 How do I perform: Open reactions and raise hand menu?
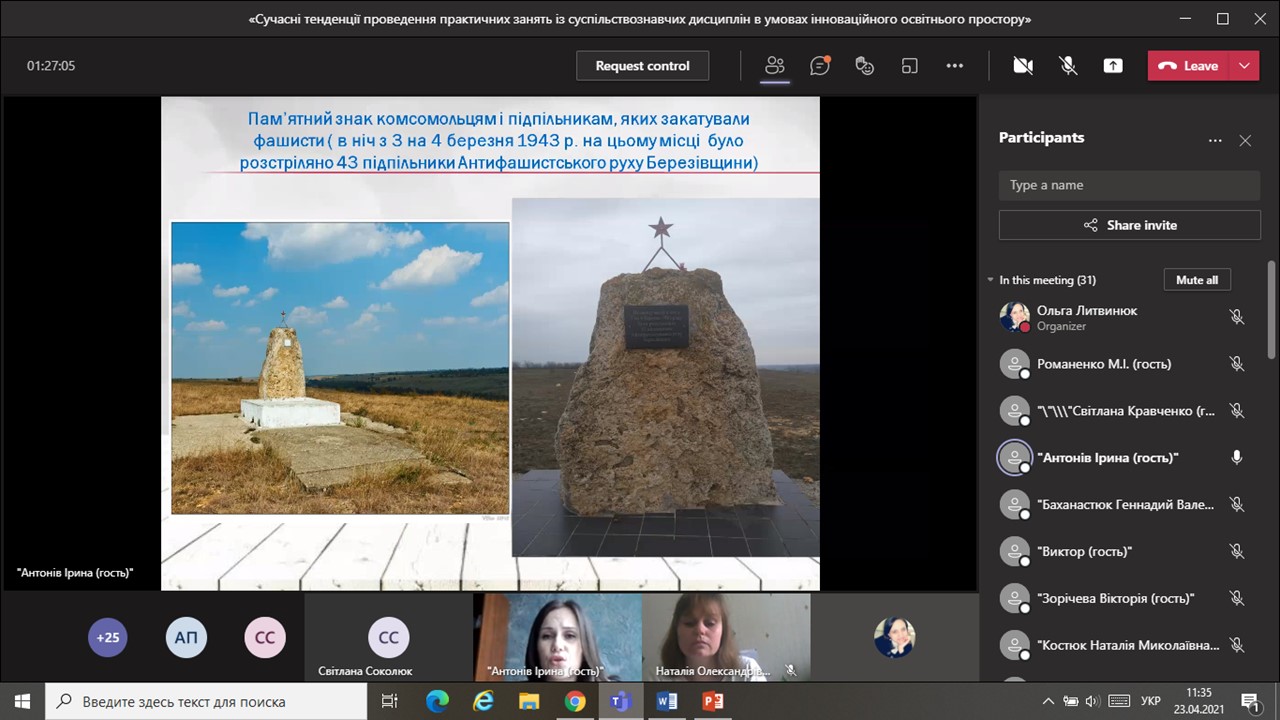tap(865, 66)
